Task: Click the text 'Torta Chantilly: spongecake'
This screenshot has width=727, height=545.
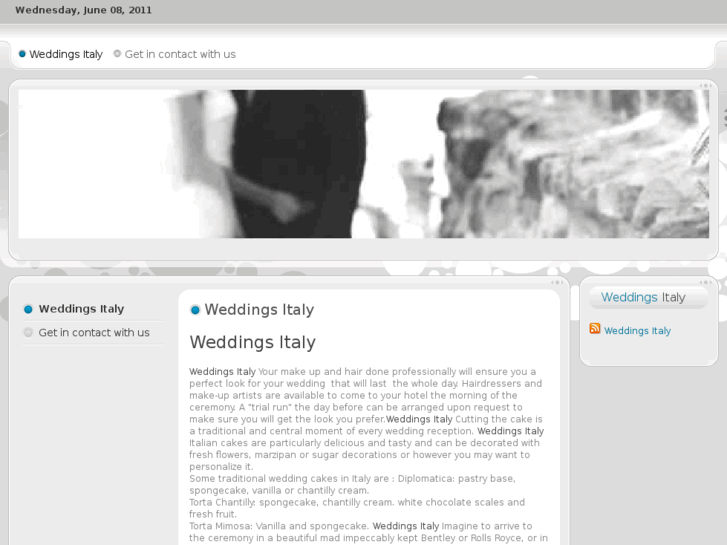Action: pyautogui.click(x=253, y=502)
